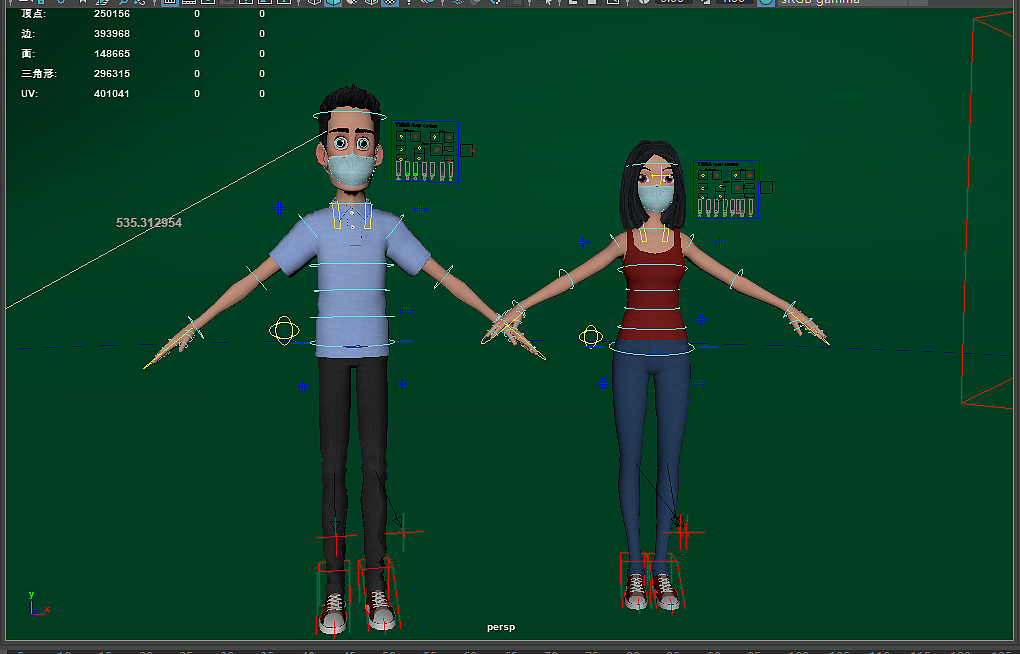
Task: Click the UV count 401041
Action: pos(112,94)
